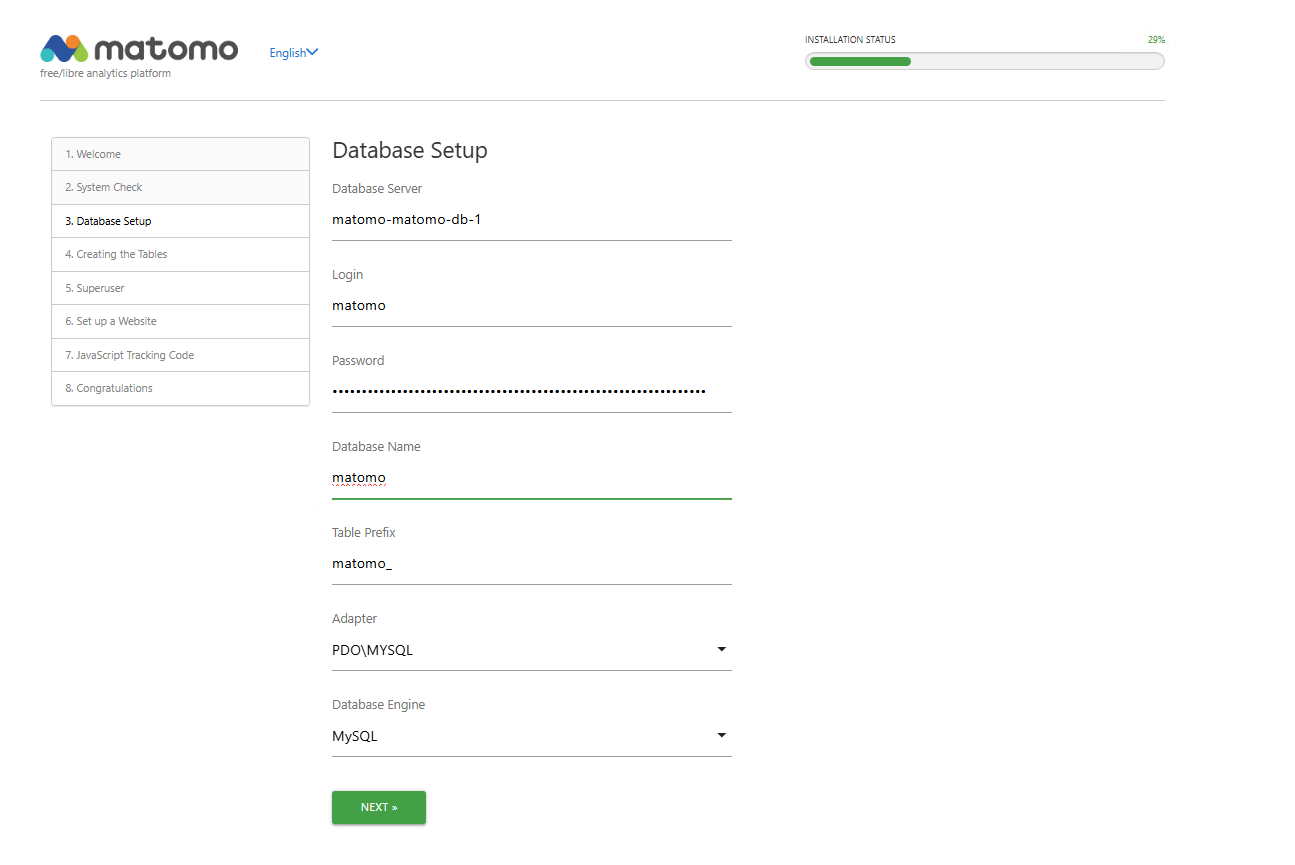Focus the Login input field
This screenshot has width=1295, height=865.
point(531,306)
